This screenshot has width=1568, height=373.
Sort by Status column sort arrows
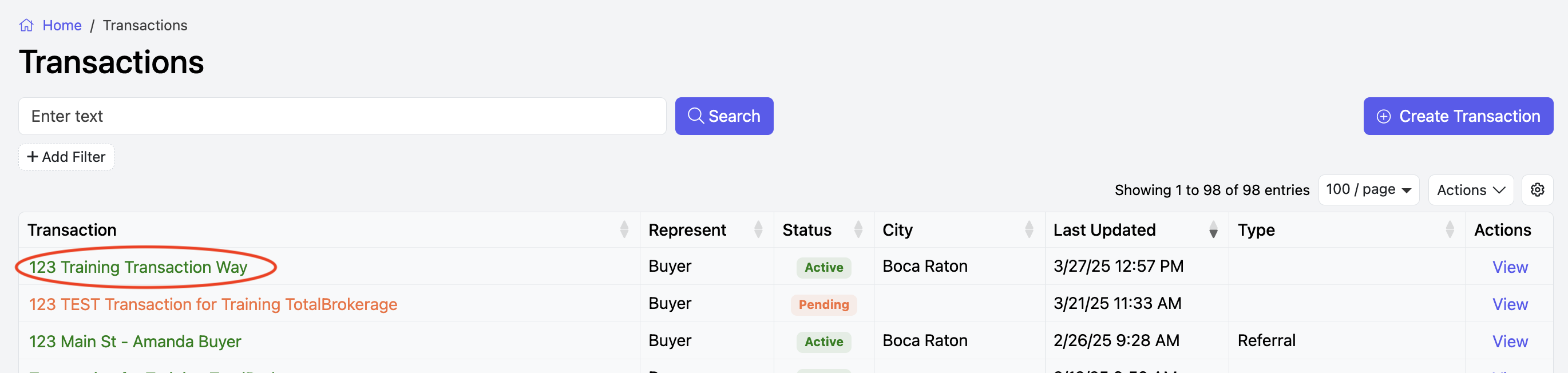click(x=858, y=229)
